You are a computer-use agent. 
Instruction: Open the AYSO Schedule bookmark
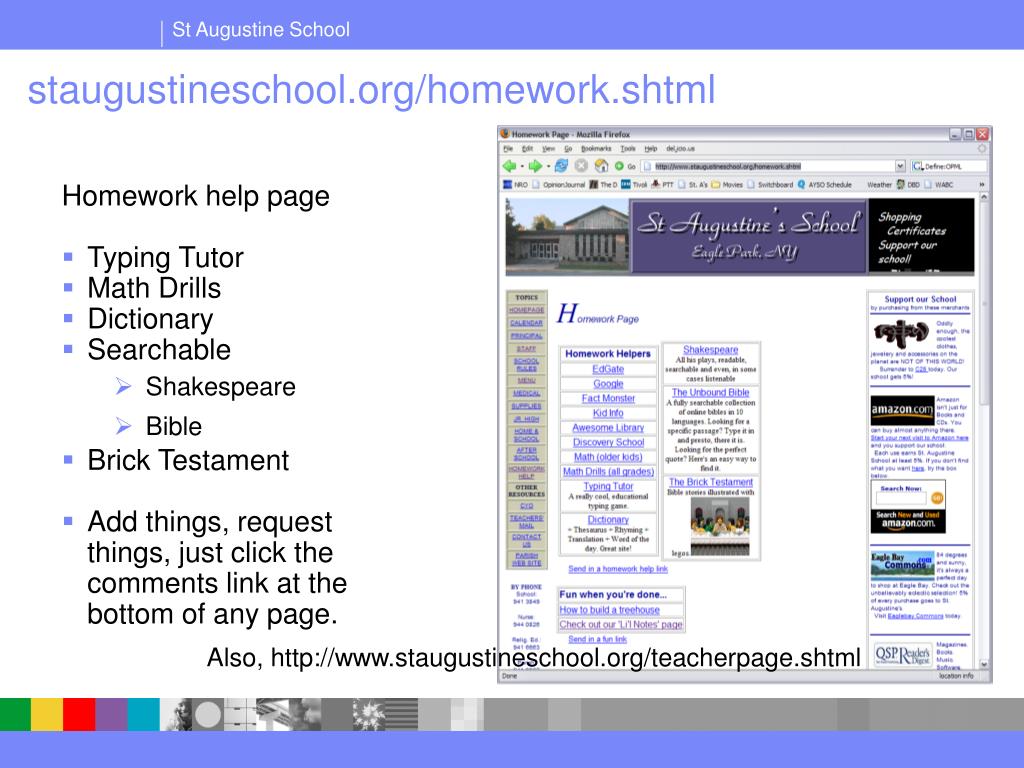point(824,185)
